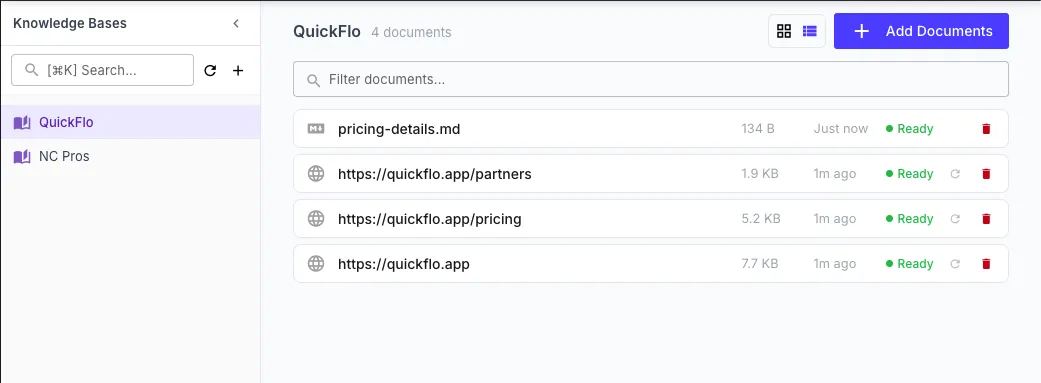The height and width of the screenshot is (383, 1041).
Task: Collapse the Knowledge Bases sidebar chevron
Action: tap(236, 24)
